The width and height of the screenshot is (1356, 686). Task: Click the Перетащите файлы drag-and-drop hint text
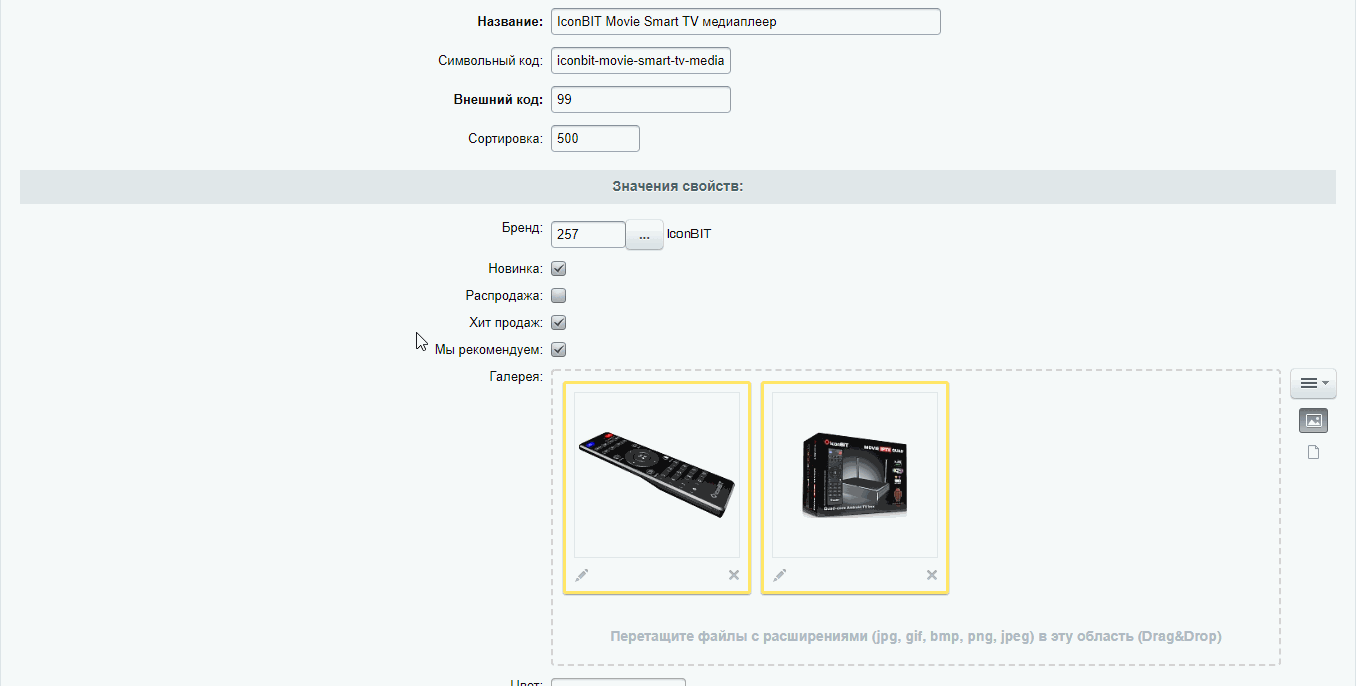916,636
